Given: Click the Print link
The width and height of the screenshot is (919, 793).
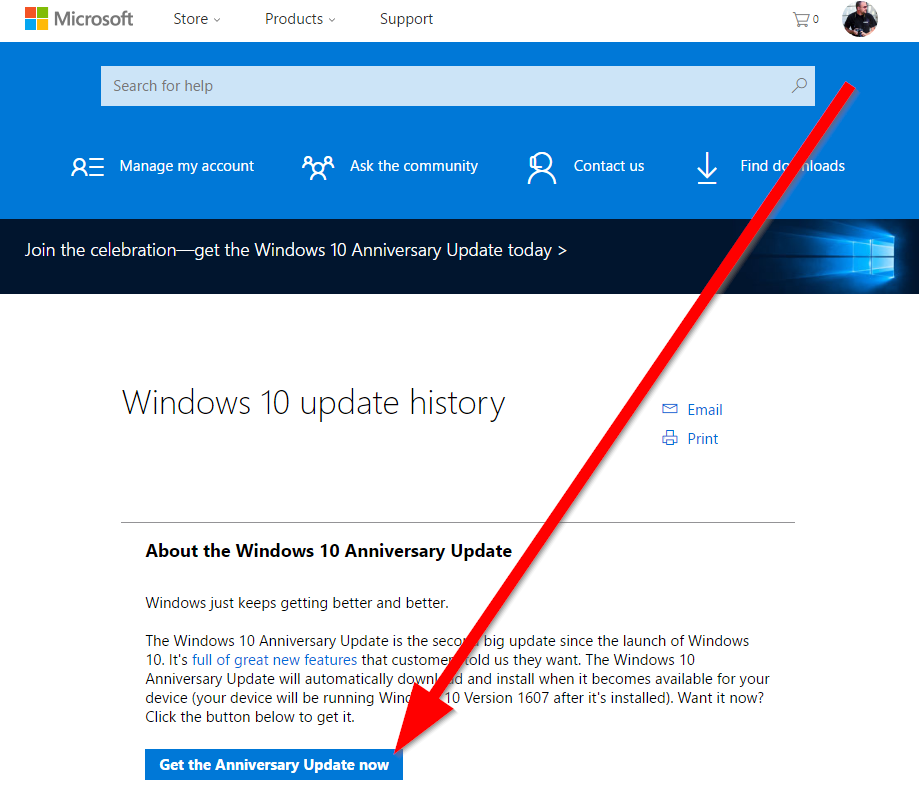Looking at the screenshot, I should [x=702, y=438].
